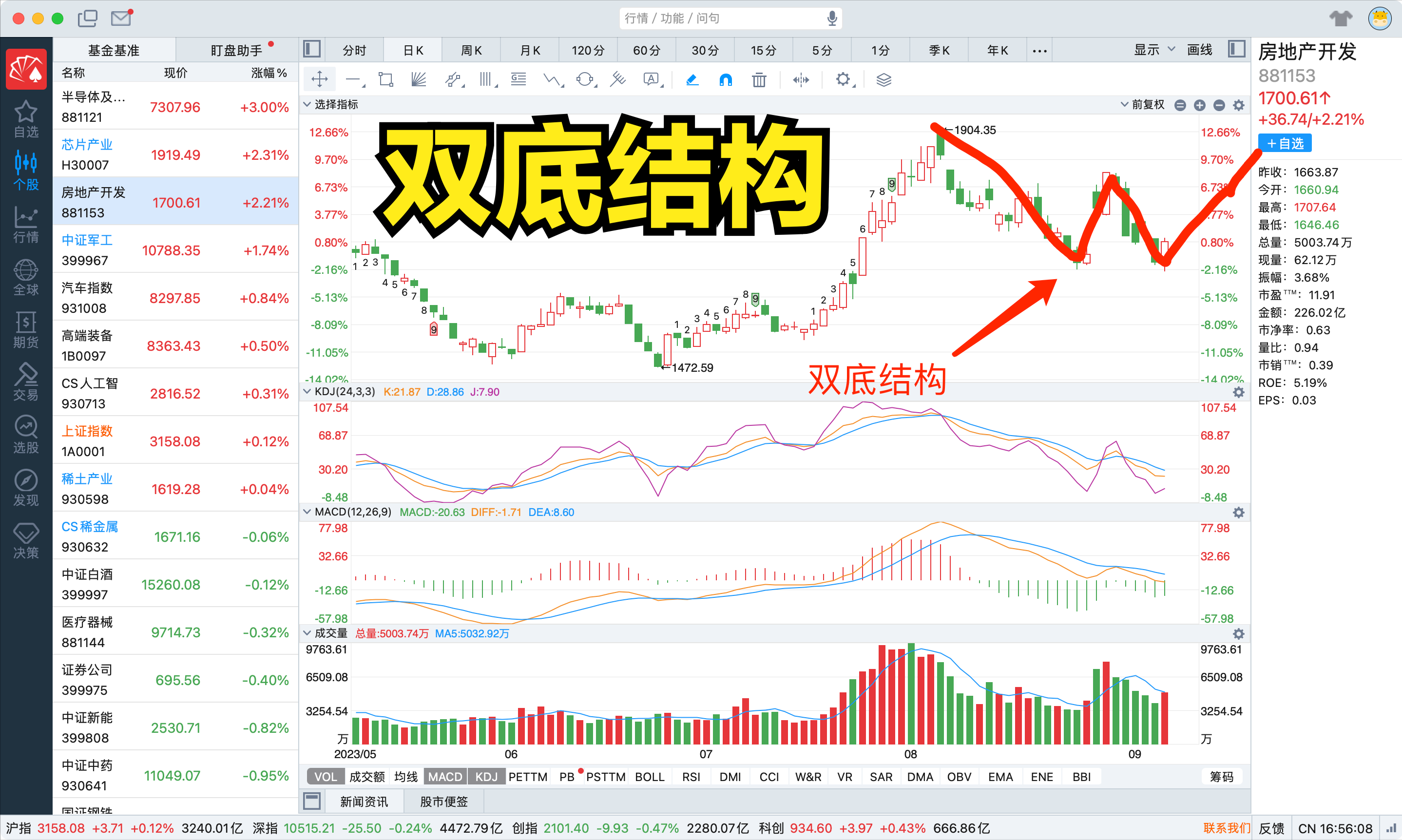
Task: Toggle the bottom news panel
Action: point(312,802)
